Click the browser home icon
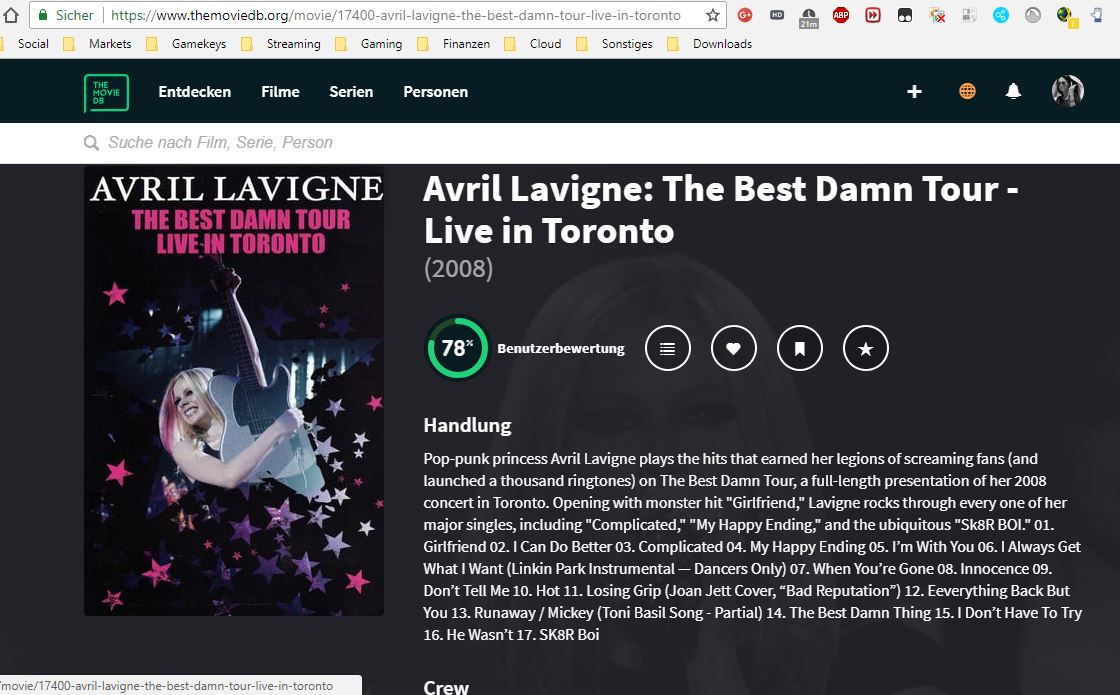Viewport: 1120px width, 695px height. point(11,14)
